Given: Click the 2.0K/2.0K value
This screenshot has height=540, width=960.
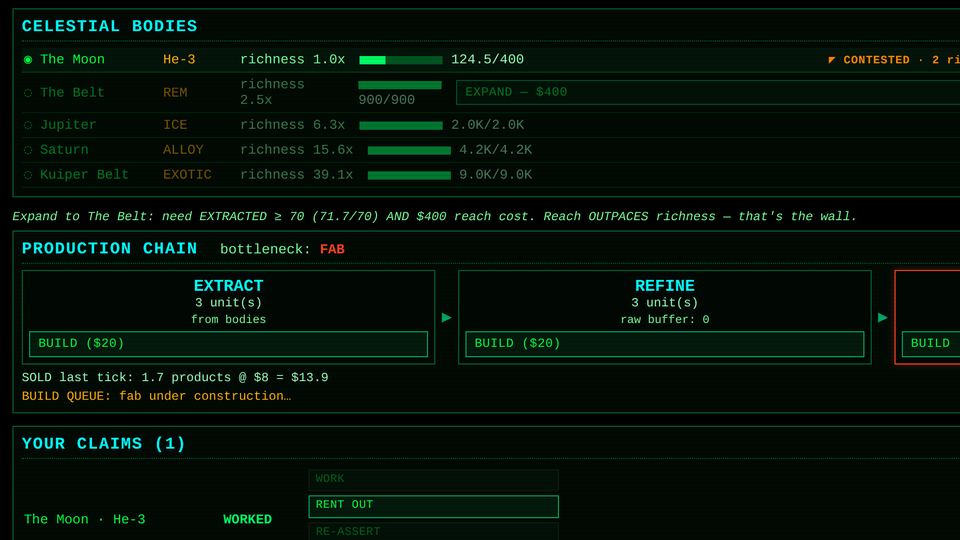Looking at the screenshot, I should tap(487, 125).
